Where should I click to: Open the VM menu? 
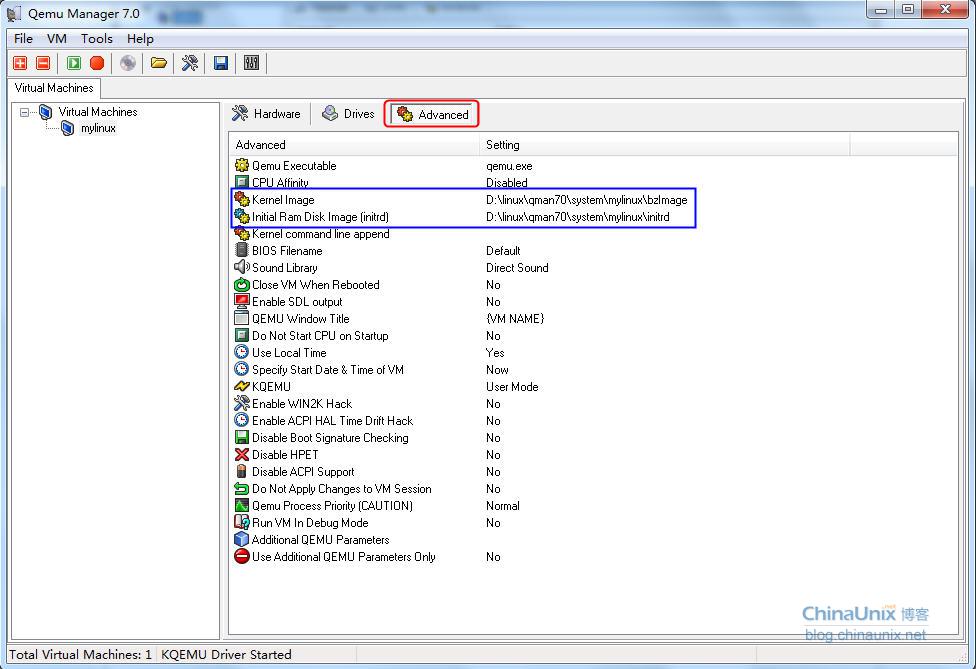click(57, 39)
